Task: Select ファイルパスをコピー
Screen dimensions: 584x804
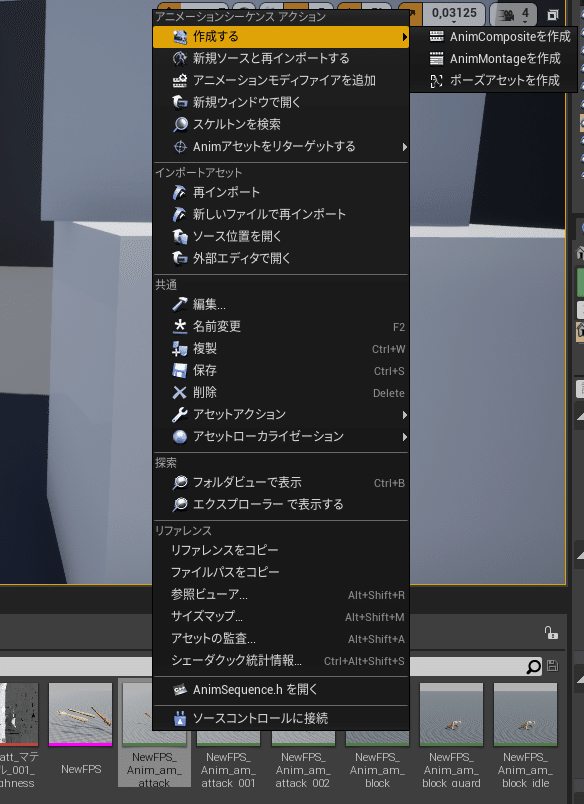Action: [280, 572]
